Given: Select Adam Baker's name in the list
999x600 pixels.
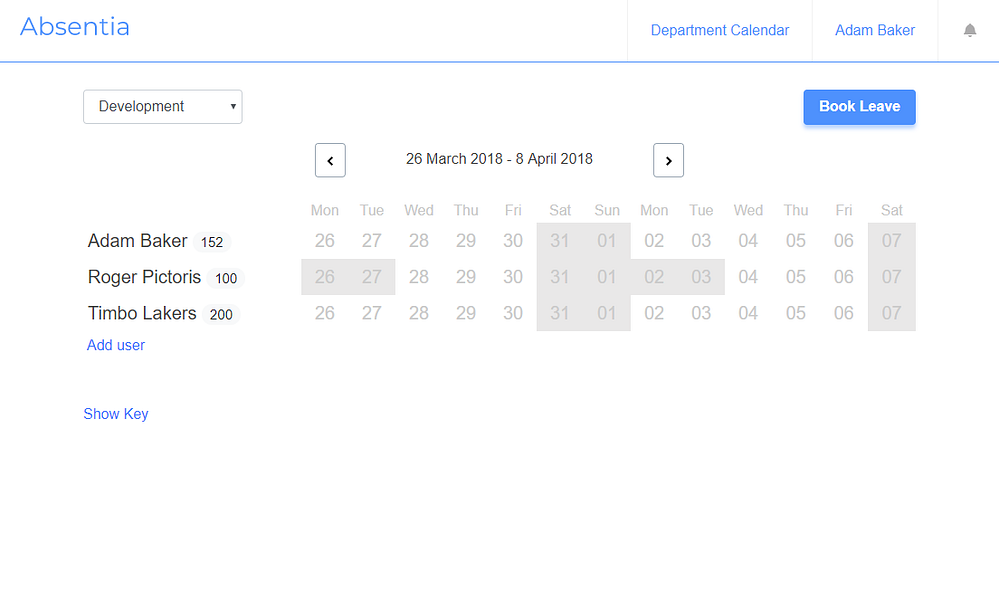Looking at the screenshot, I should [138, 241].
